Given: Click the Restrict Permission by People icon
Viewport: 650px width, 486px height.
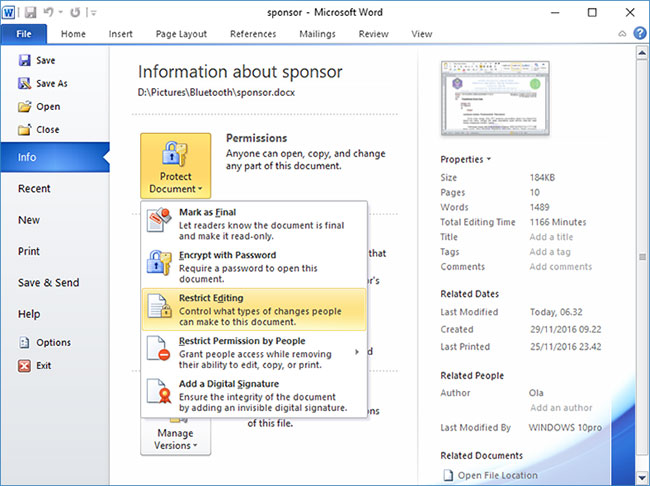Looking at the screenshot, I should coord(159,348).
